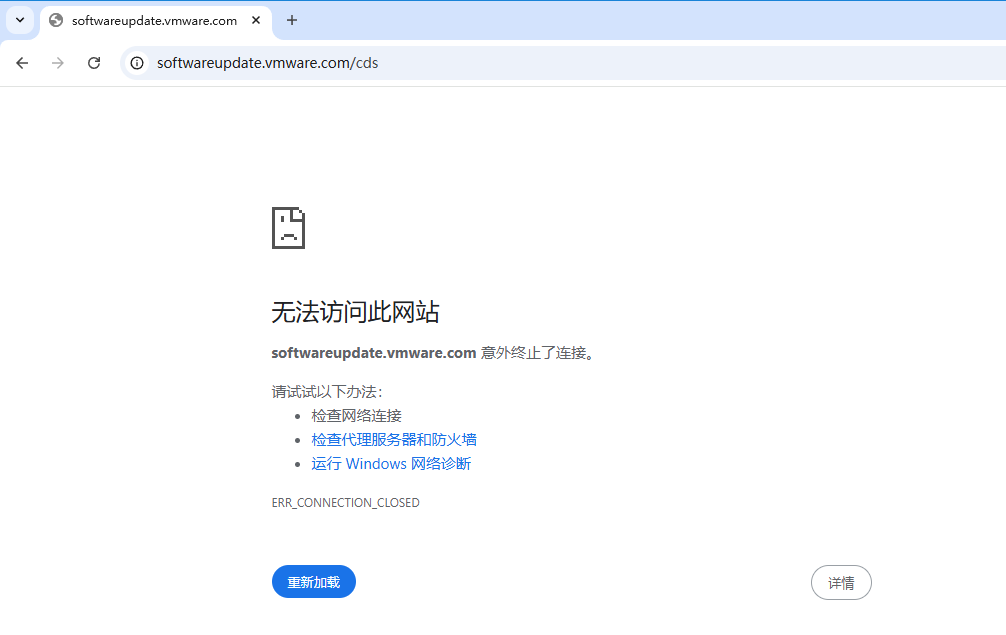Click the 请试试以下办法 text line

pyautogui.click(x=326, y=391)
